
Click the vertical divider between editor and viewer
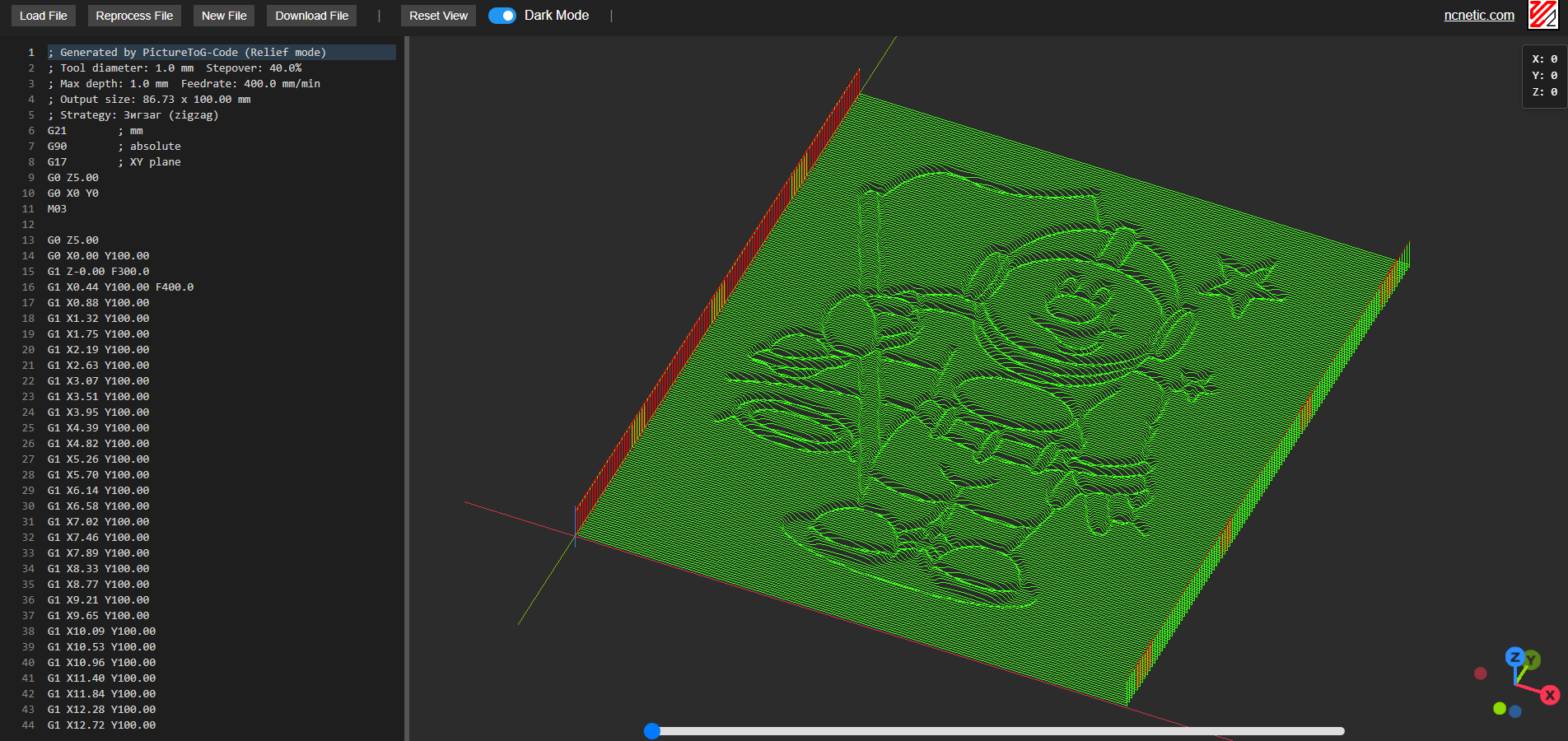(x=407, y=387)
